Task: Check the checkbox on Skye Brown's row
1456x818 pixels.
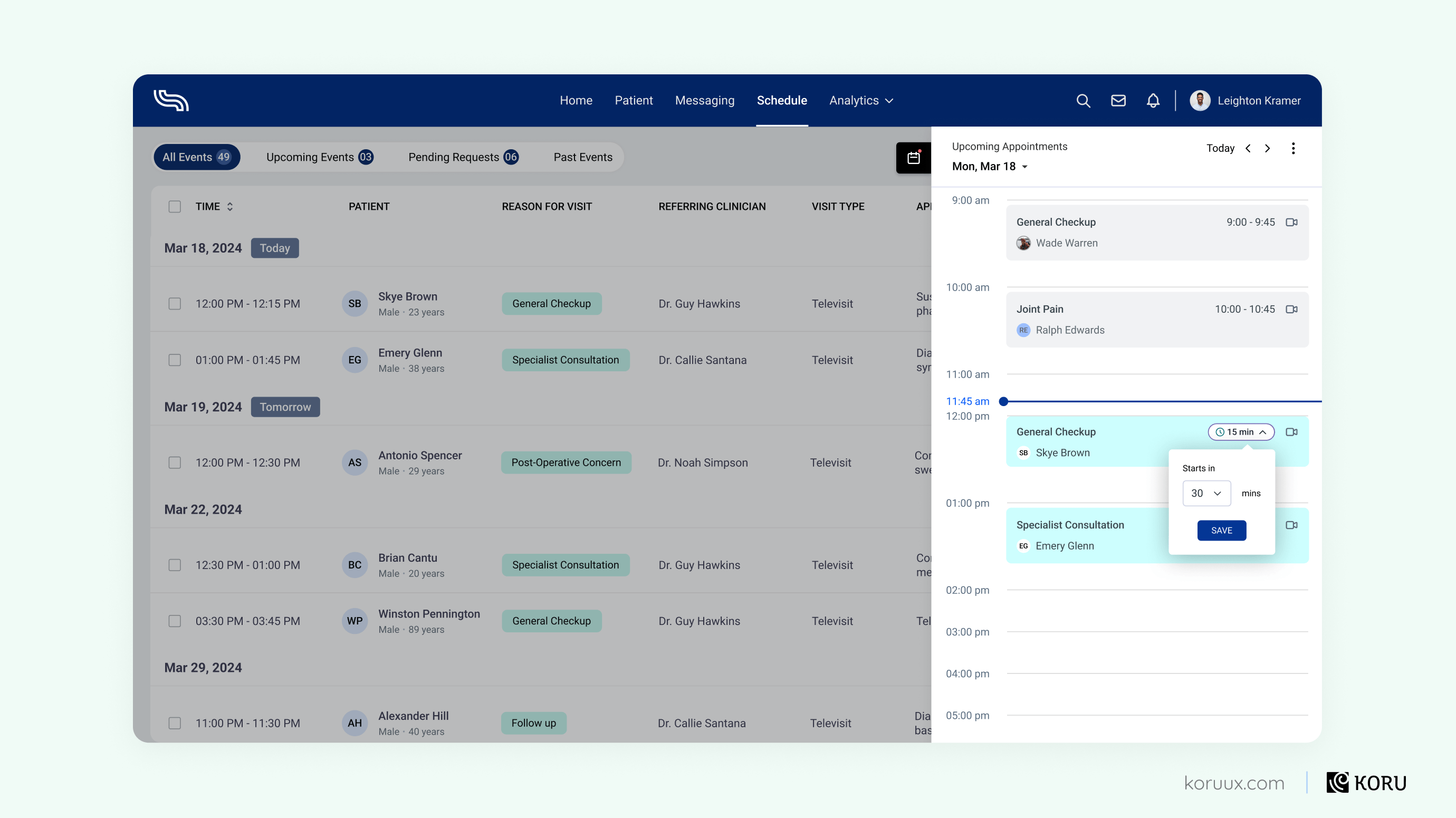Action: [x=175, y=303]
